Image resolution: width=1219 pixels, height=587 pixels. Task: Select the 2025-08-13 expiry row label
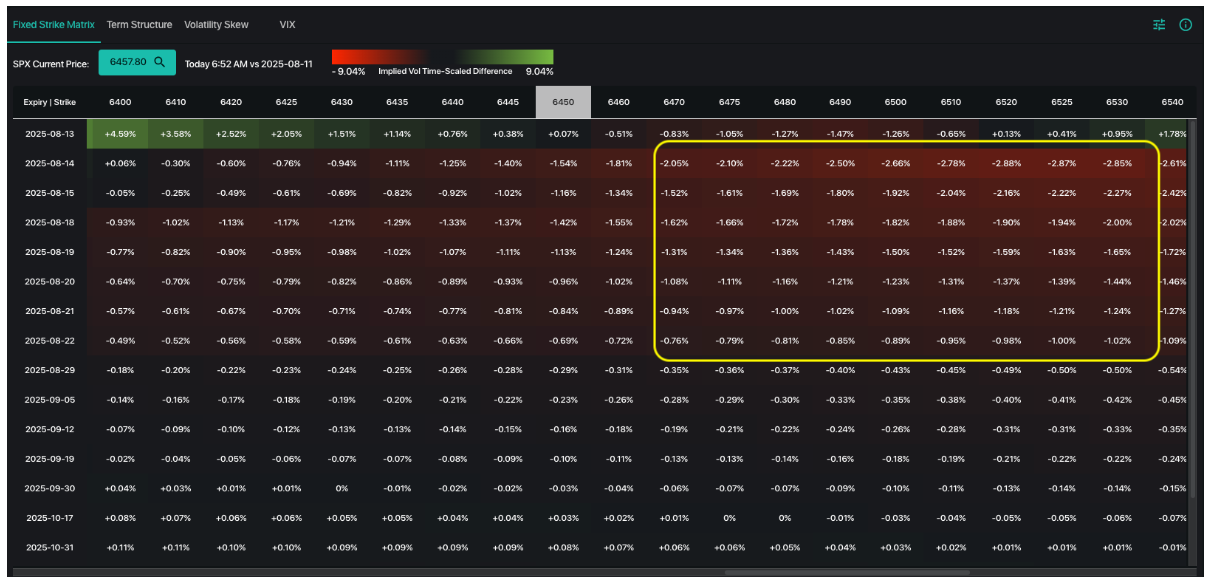click(49, 135)
